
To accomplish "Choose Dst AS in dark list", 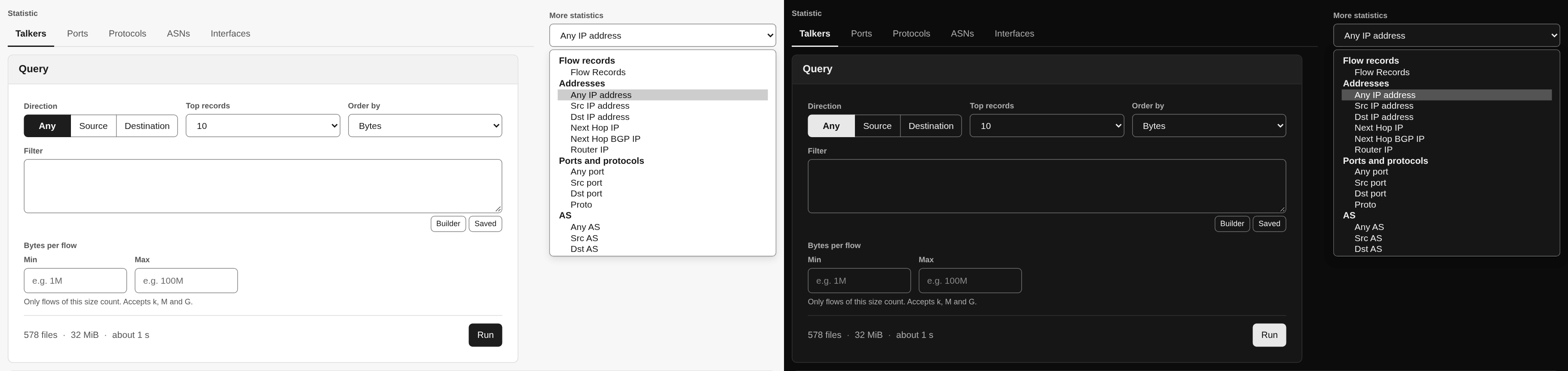I will click(1447, 249).
